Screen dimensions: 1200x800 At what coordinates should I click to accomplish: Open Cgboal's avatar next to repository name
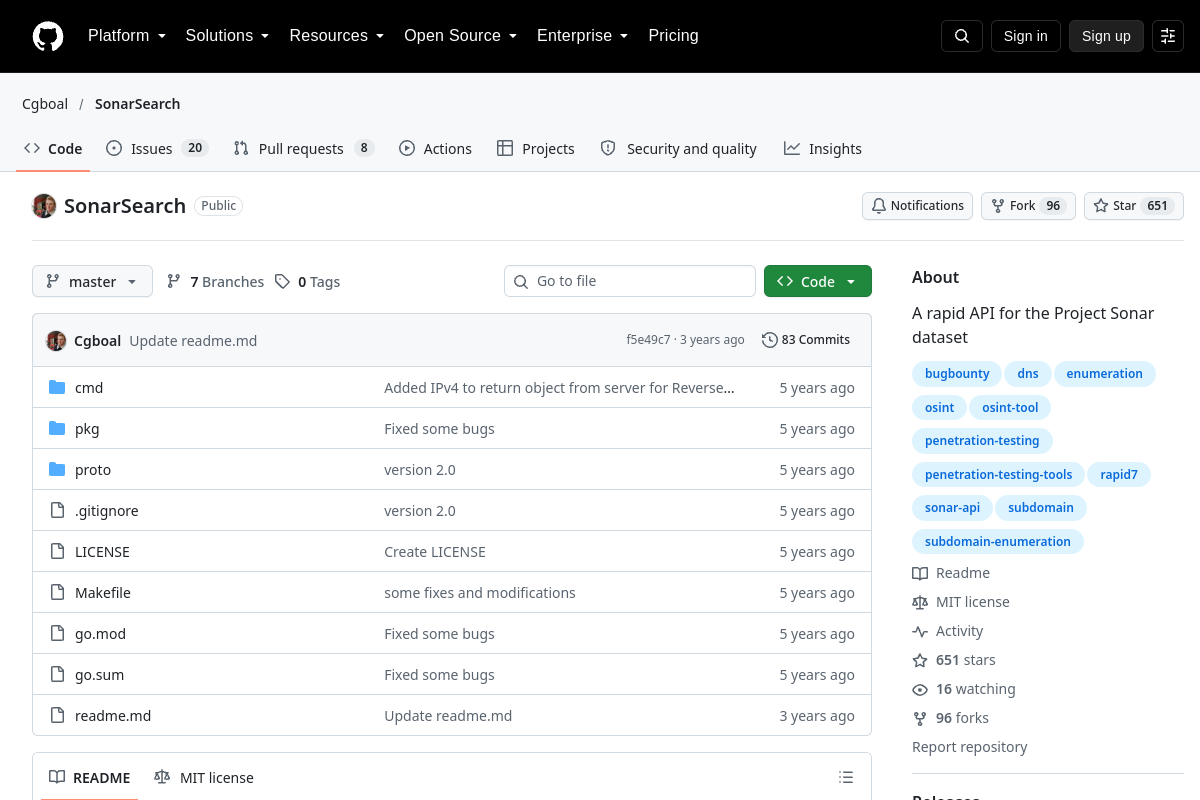[44, 206]
